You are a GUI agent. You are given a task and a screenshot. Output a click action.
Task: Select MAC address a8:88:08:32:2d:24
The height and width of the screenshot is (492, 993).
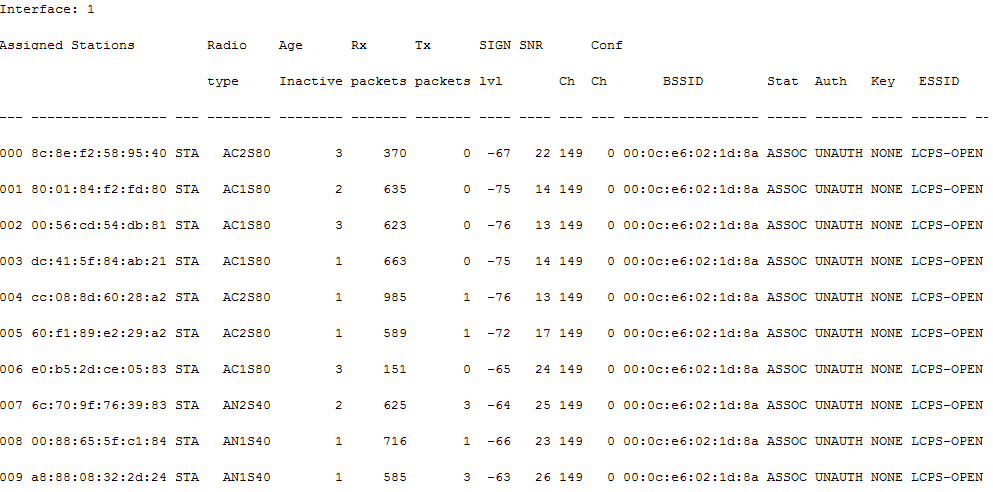pos(99,477)
